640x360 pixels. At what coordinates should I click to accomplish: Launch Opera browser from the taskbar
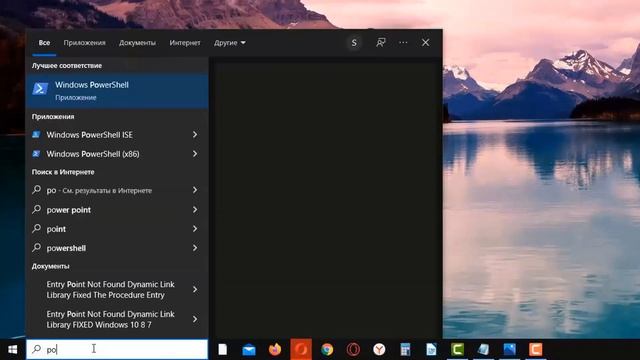(x=353, y=349)
